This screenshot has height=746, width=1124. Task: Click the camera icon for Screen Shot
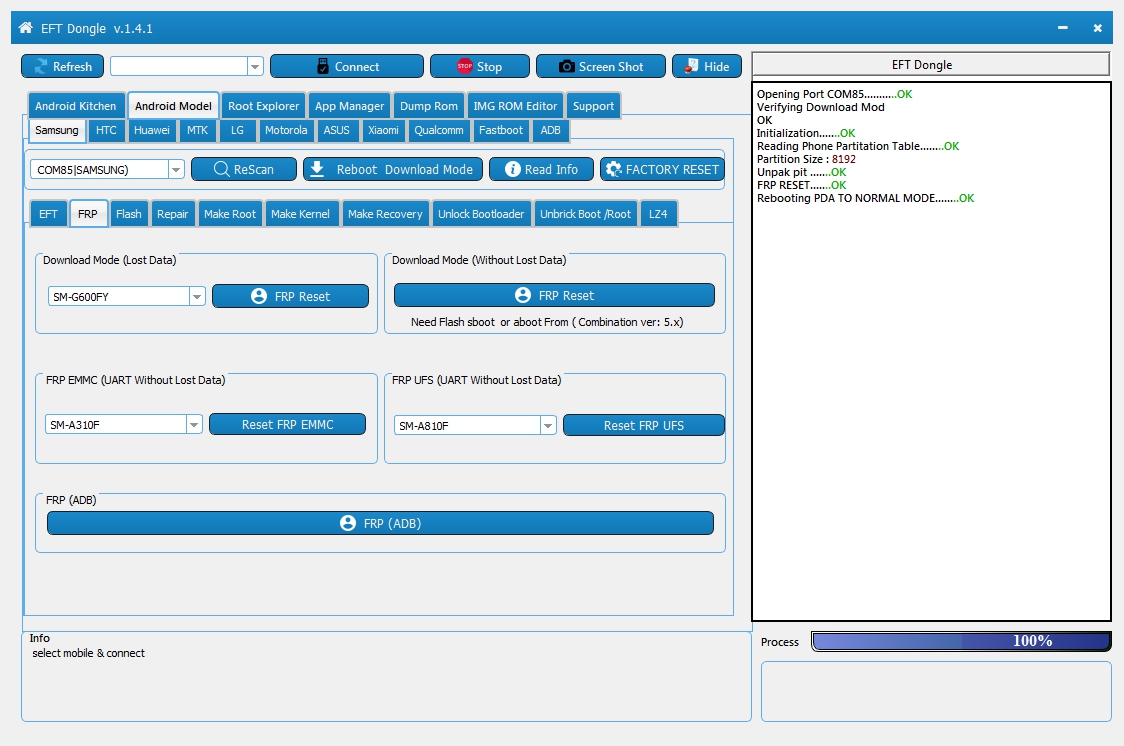(566, 66)
